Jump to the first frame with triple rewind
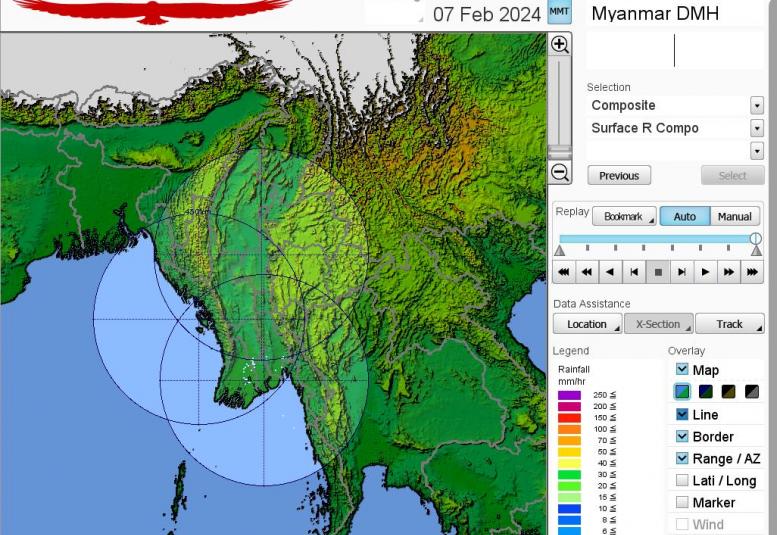 pos(564,272)
